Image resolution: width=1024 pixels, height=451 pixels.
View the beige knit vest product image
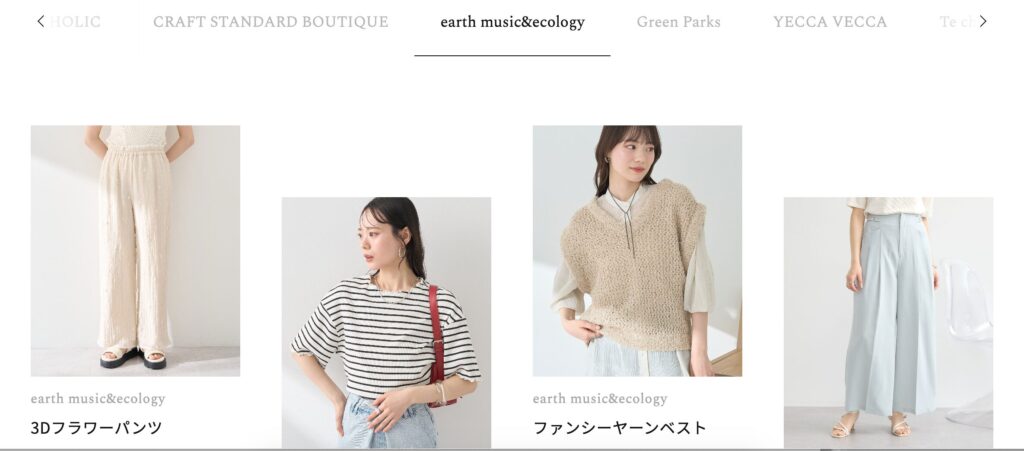tap(637, 251)
